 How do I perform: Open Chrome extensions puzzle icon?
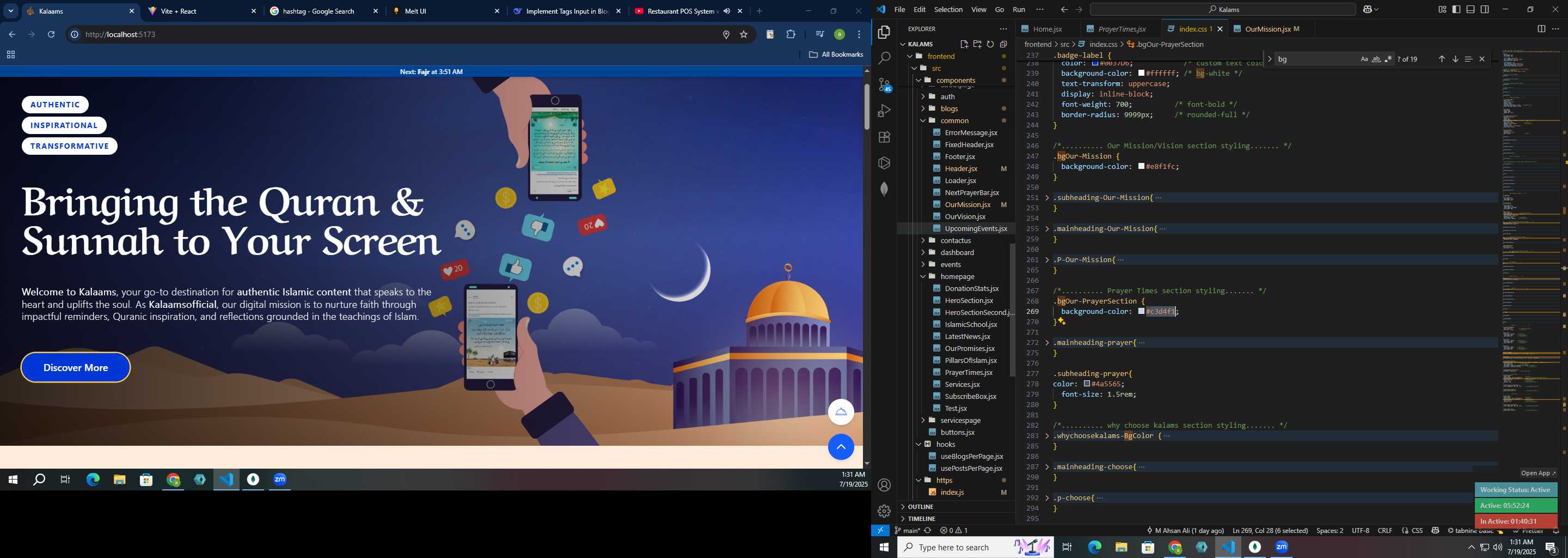point(791,35)
